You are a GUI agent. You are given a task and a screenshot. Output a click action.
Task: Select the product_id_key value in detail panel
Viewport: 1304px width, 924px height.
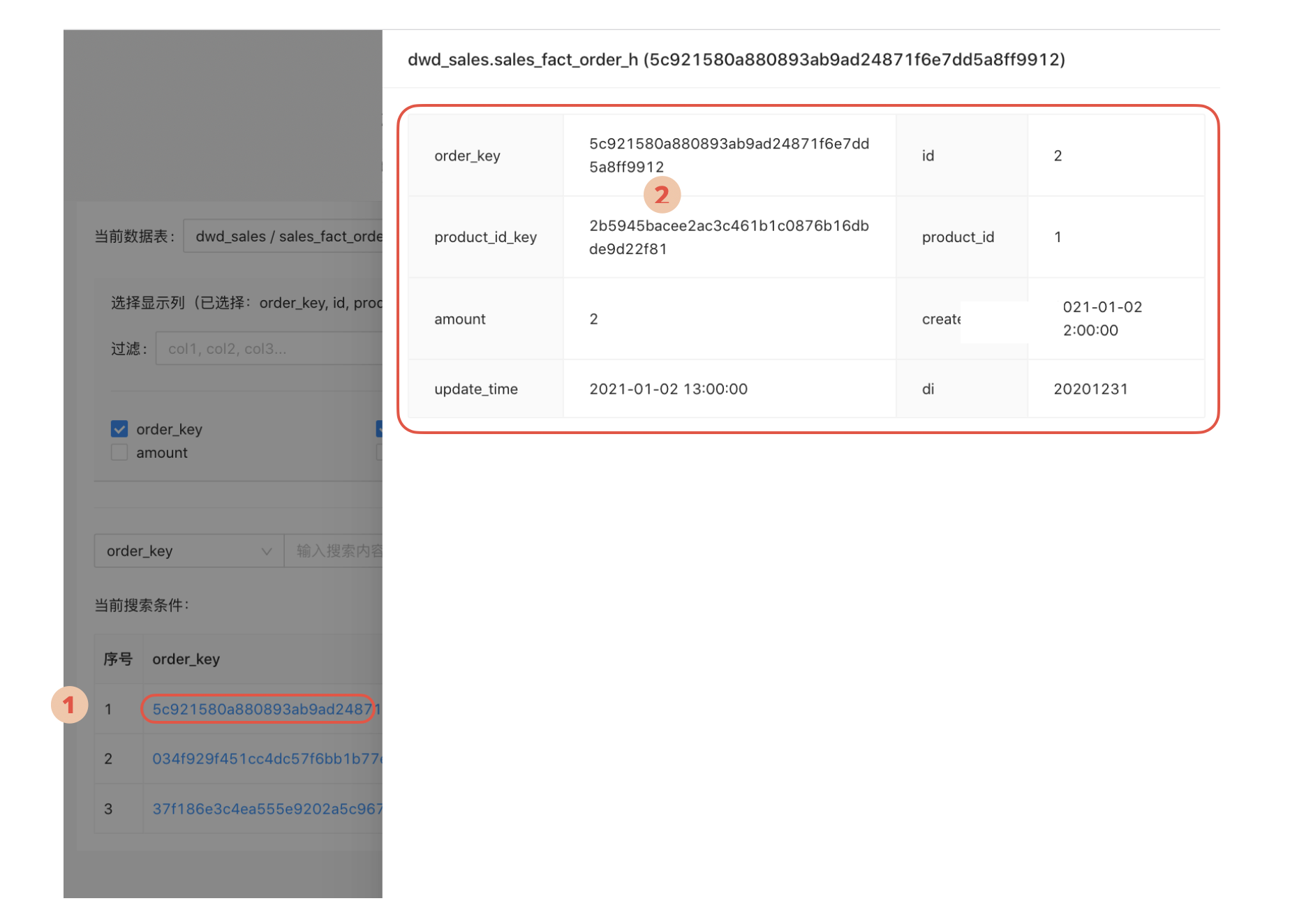pos(728,237)
